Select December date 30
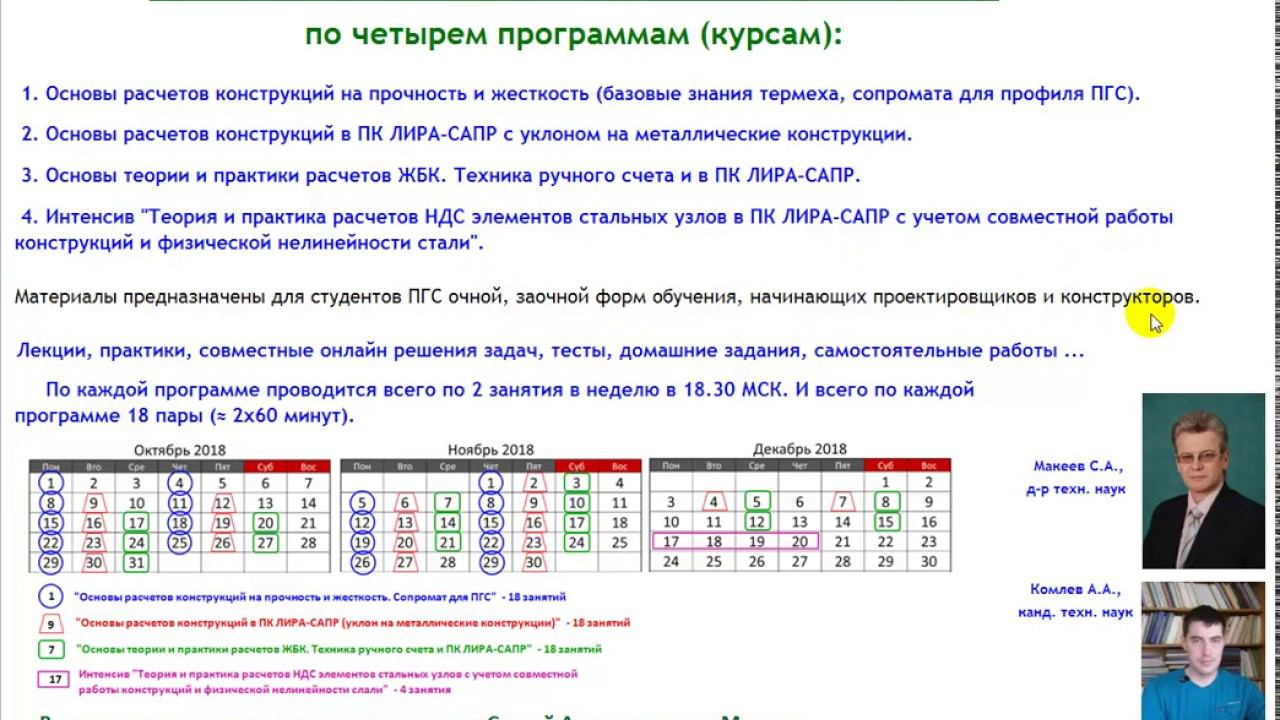 tap(928, 561)
